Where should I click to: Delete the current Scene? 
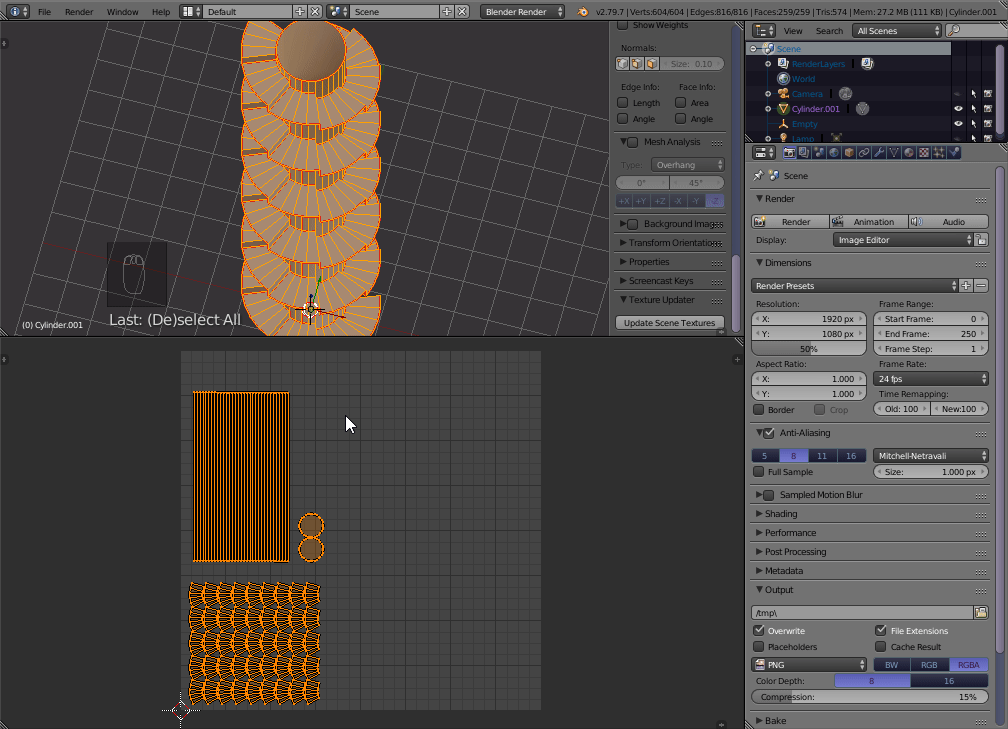pyautogui.click(x=462, y=12)
